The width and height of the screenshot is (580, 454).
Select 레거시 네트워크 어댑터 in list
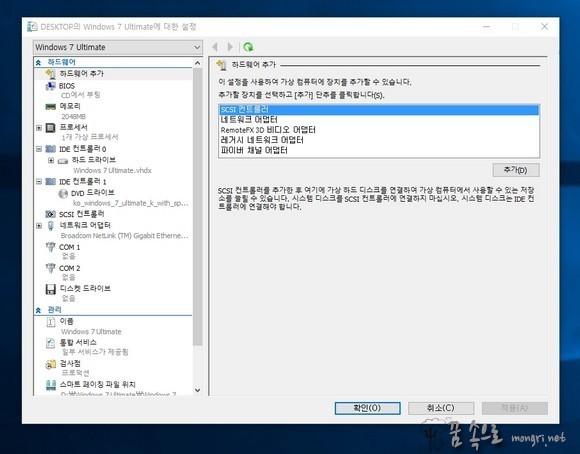coord(379,140)
